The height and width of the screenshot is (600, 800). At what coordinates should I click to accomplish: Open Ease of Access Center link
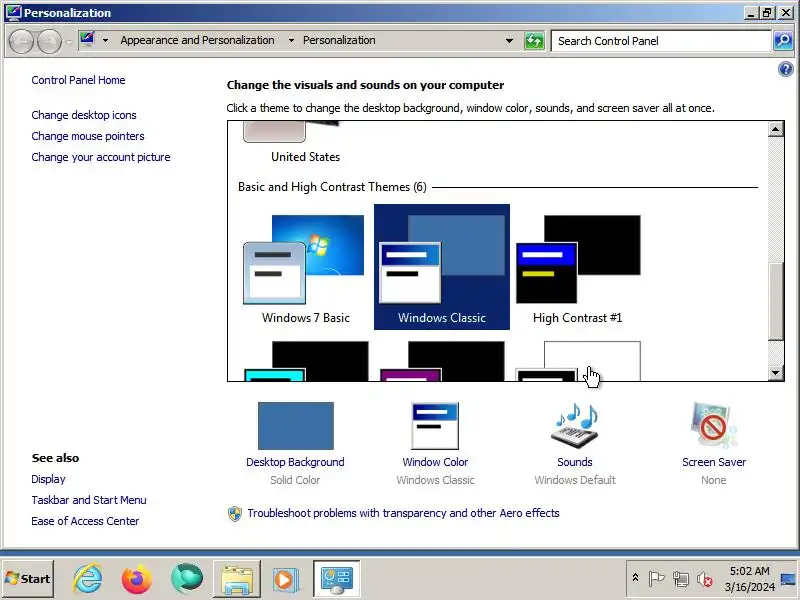(85, 521)
